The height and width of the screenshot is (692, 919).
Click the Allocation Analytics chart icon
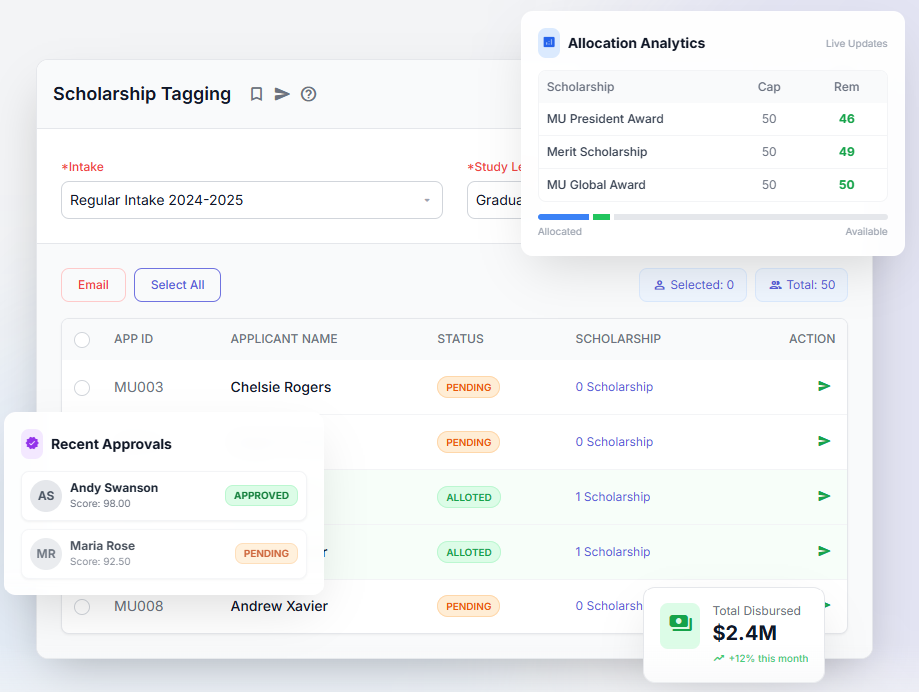click(x=549, y=43)
